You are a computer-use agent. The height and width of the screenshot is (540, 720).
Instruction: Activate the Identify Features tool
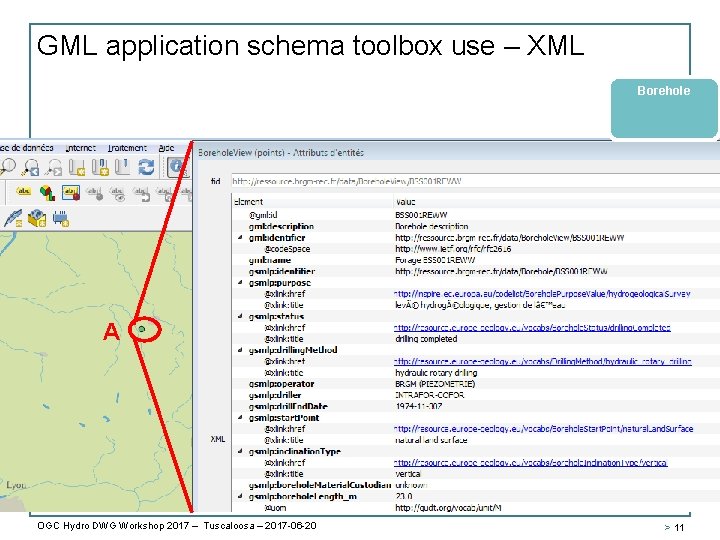(177, 167)
